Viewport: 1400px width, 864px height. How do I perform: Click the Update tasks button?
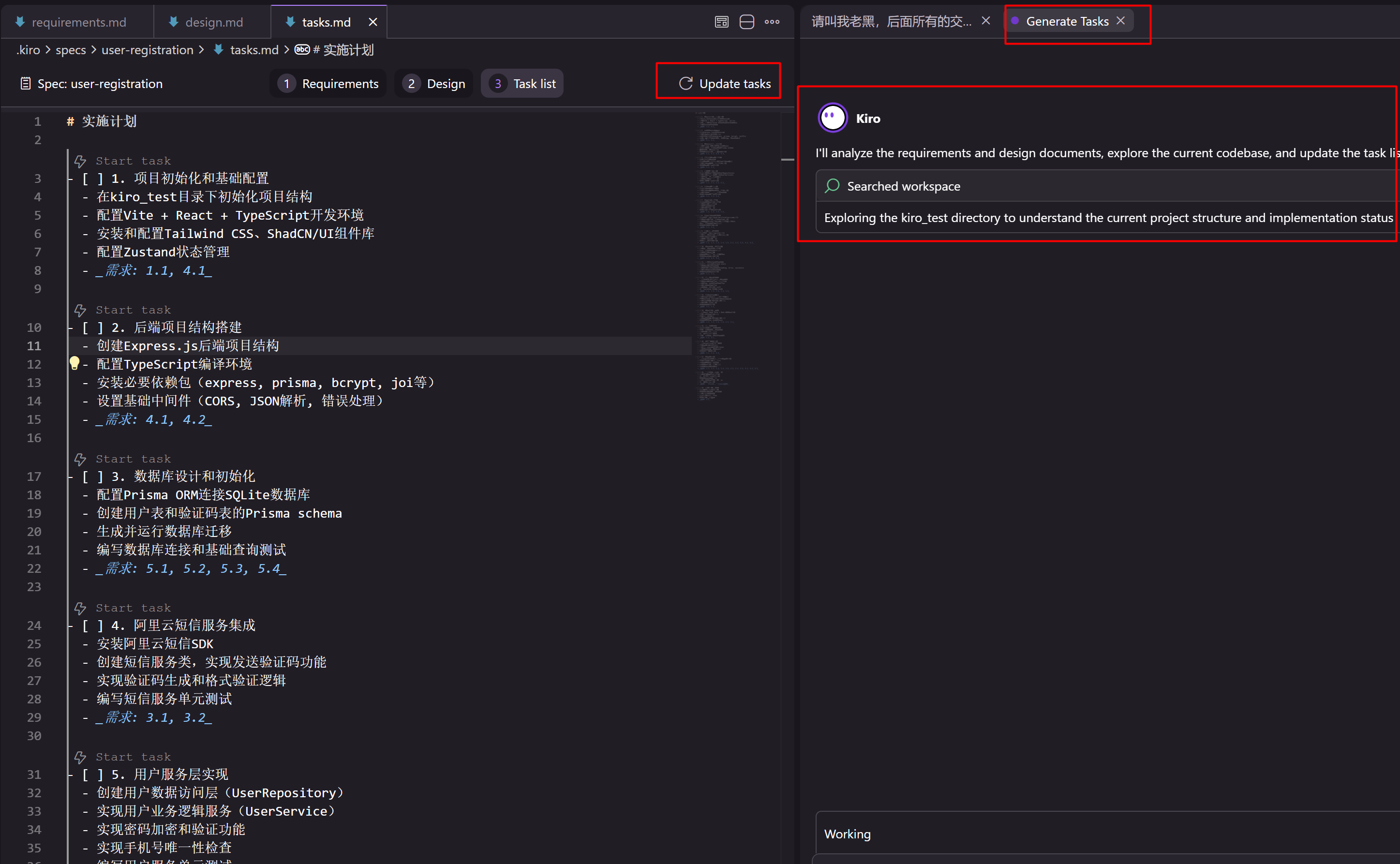[725, 83]
